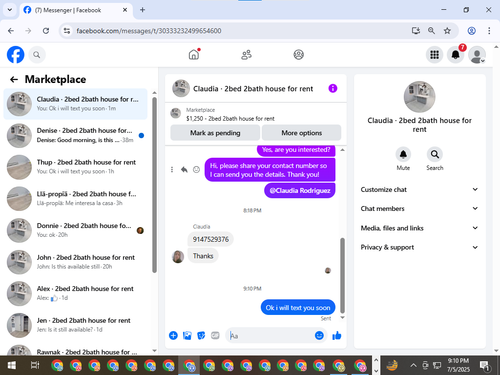The width and height of the screenshot is (500, 375).
Task: Open Windows Start button
Action: point(11,365)
